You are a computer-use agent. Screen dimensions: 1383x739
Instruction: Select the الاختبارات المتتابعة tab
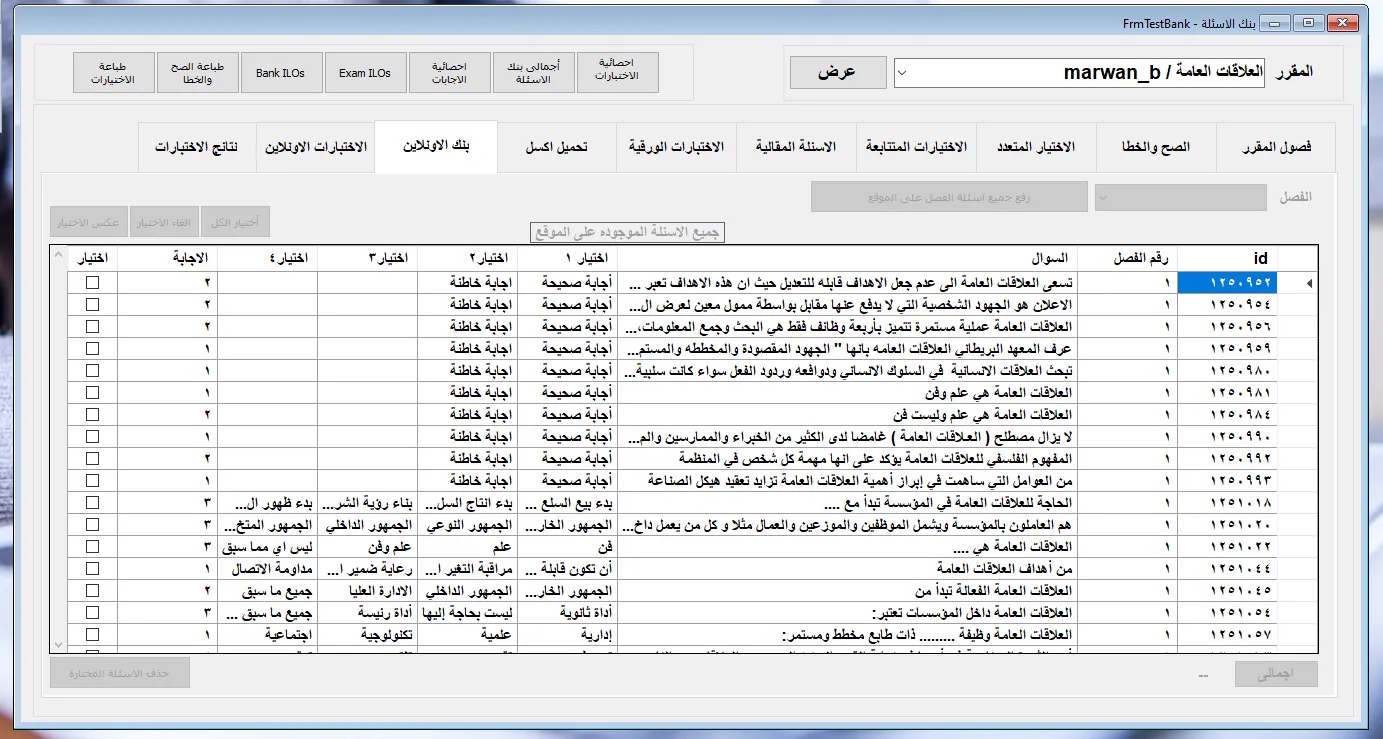(x=915, y=148)
